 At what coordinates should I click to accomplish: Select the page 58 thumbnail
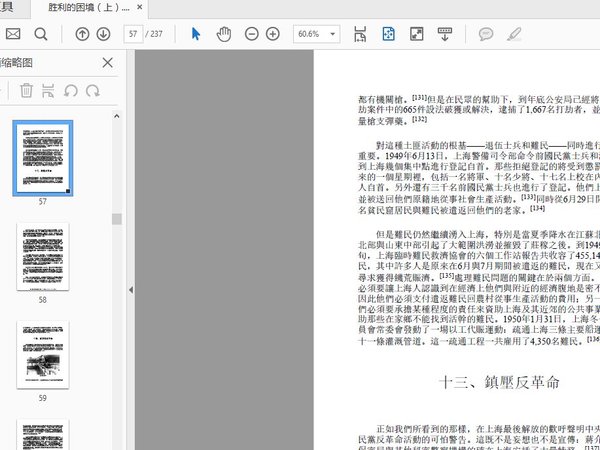coord(43,257)
